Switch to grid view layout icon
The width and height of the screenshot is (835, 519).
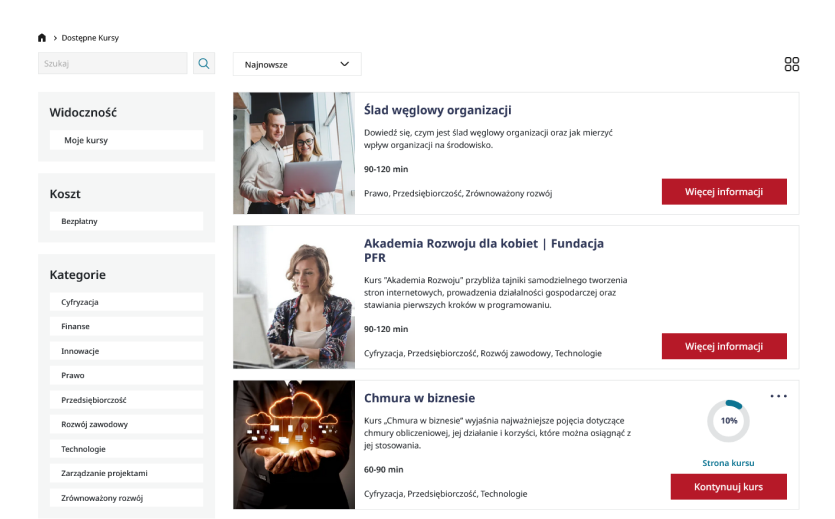[791, 64]
